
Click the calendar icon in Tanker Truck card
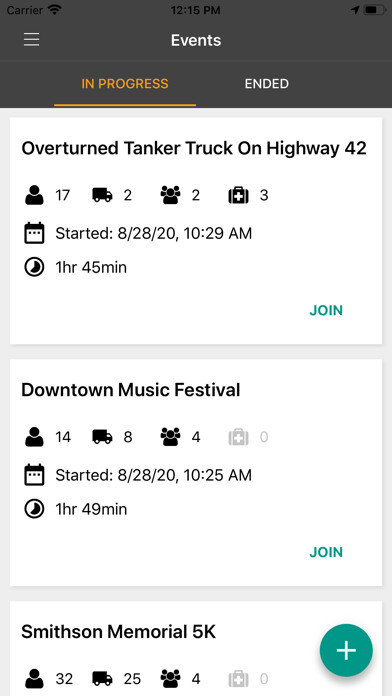pyautogui.click(x=34, y=233)
